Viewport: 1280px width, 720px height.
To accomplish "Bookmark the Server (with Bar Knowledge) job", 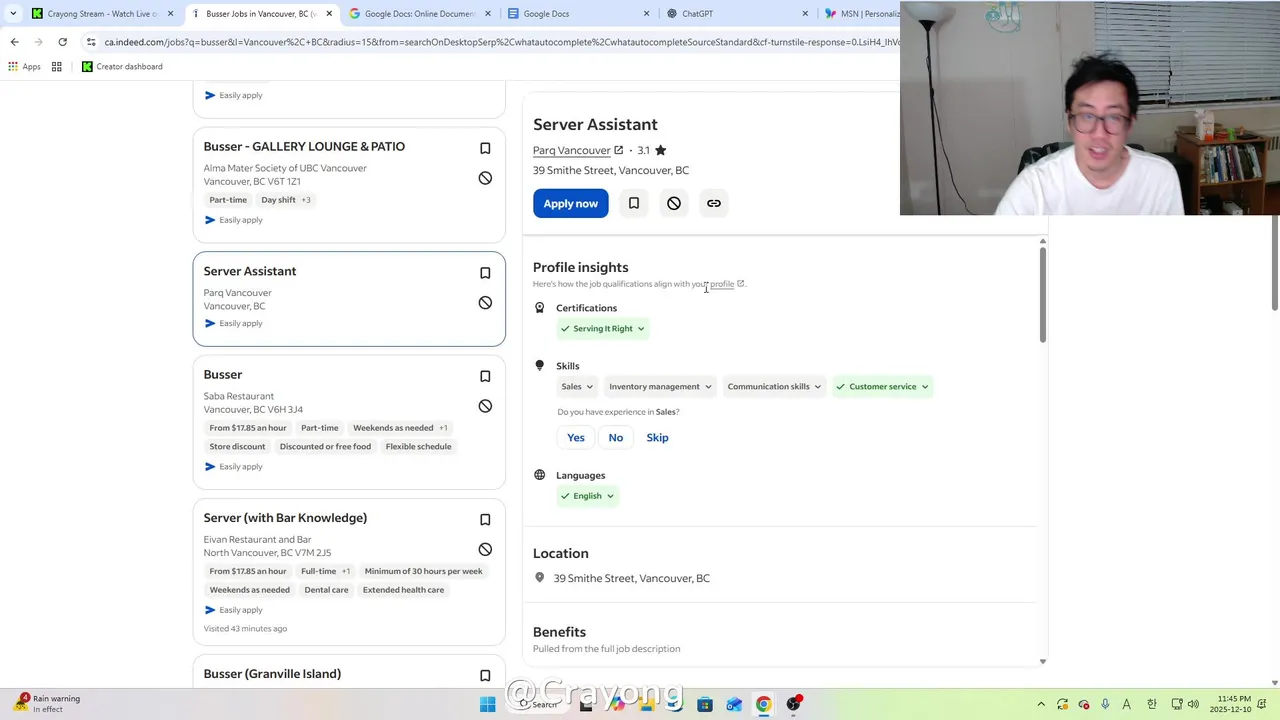I will (x=485, y=520).
